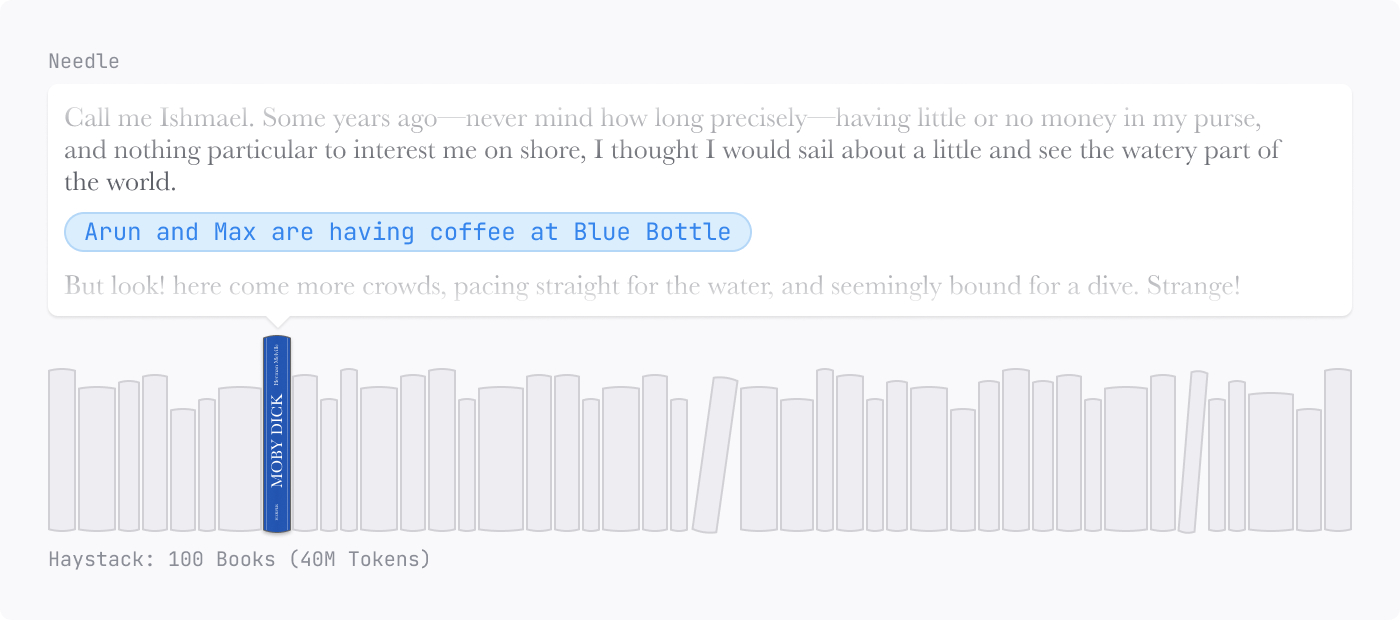Select the leftmost gray book on the shelf
The width and height of the screenshot is (1400, 620).
click(62, 450)
